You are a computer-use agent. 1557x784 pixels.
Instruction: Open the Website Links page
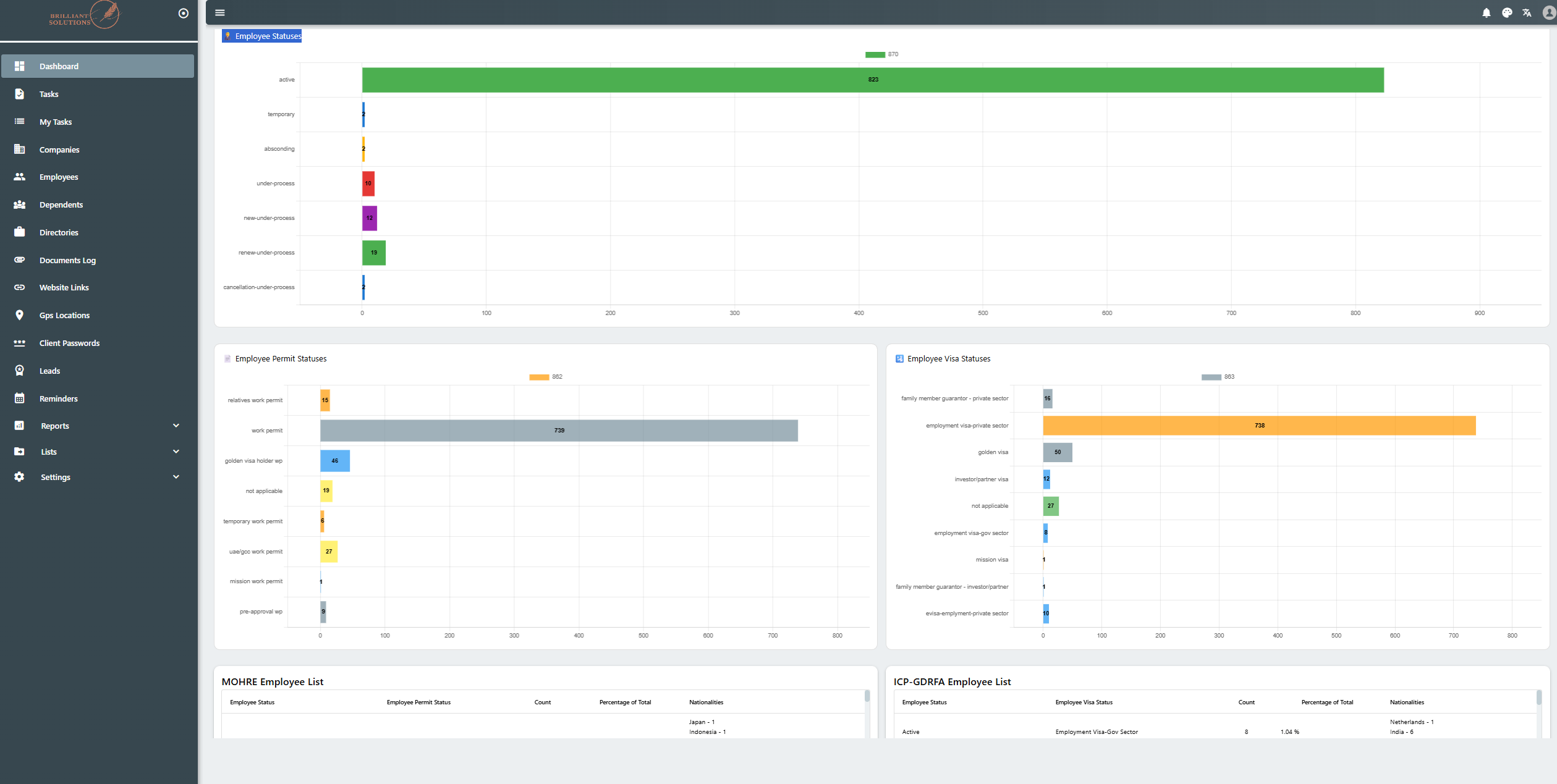coord(64,288)
